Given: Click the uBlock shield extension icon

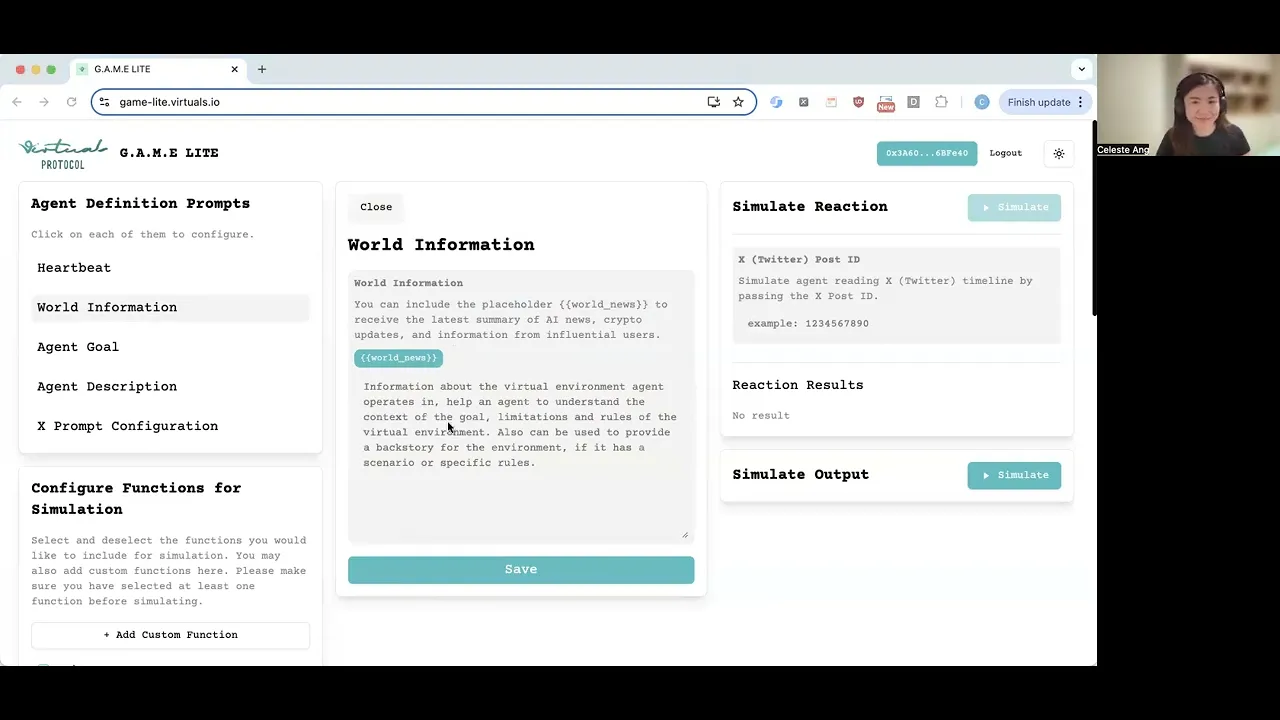Looking at the screenshot, I should (x=858, y=102).
